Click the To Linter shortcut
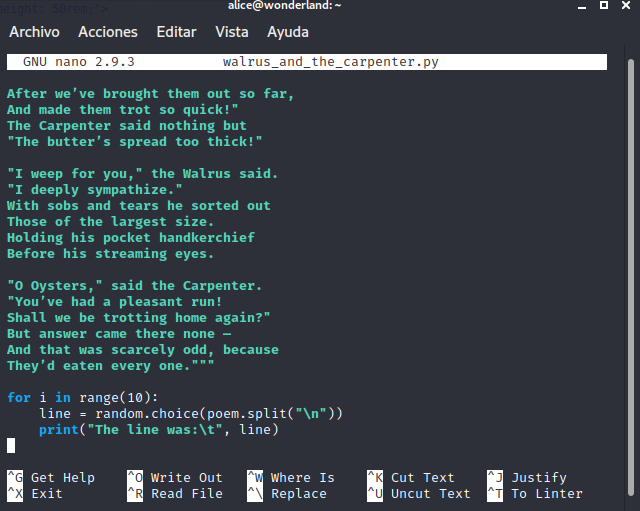Image resolution: width=640 pixels, height=511 pixels. click(546, 494)
